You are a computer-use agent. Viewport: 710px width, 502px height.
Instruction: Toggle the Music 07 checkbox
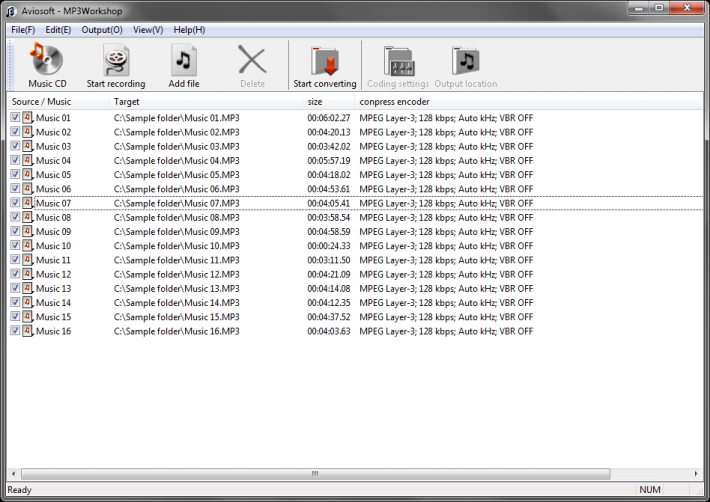[15, 203]
